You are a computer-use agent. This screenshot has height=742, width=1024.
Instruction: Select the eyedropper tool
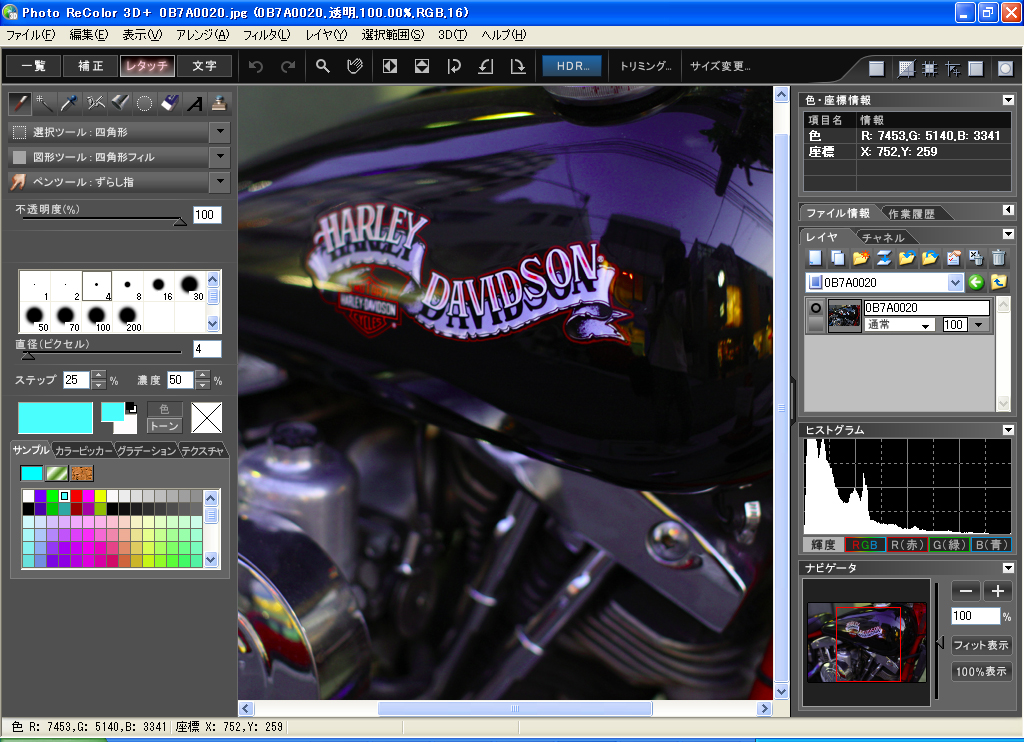tap(69, 102)
